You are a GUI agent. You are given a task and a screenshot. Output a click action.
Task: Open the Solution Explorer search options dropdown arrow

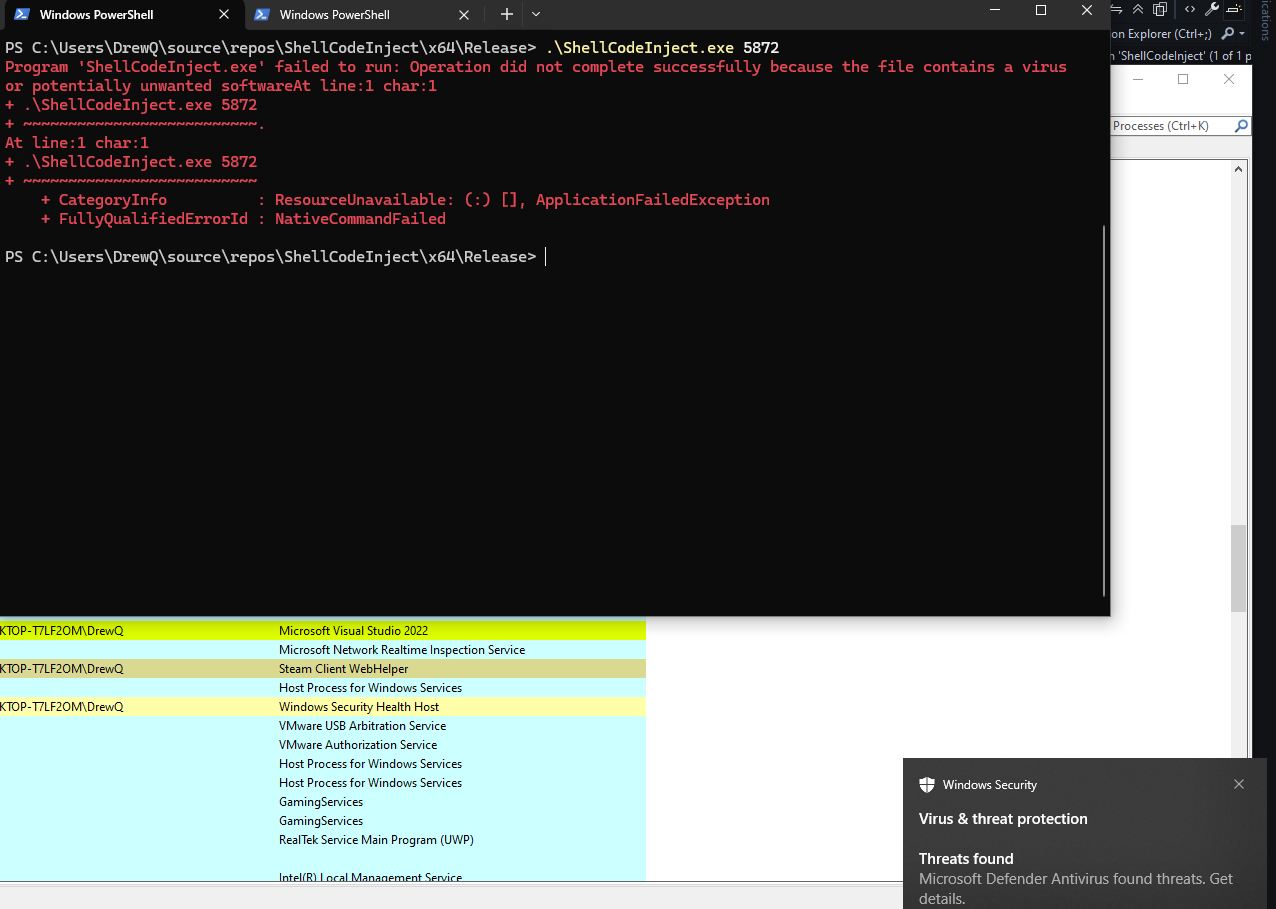(x=1242, y=33)
